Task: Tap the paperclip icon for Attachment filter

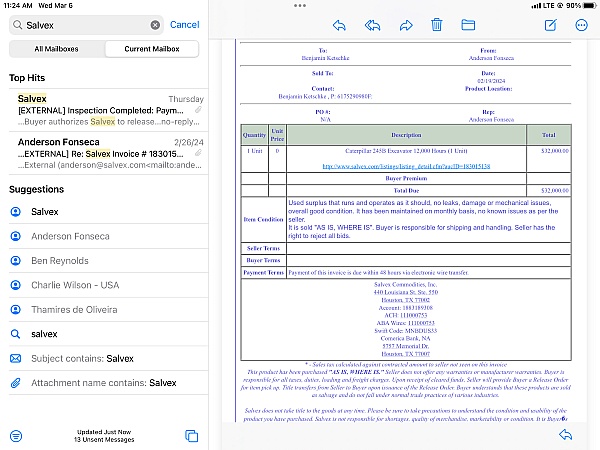Action: point(16,383)
